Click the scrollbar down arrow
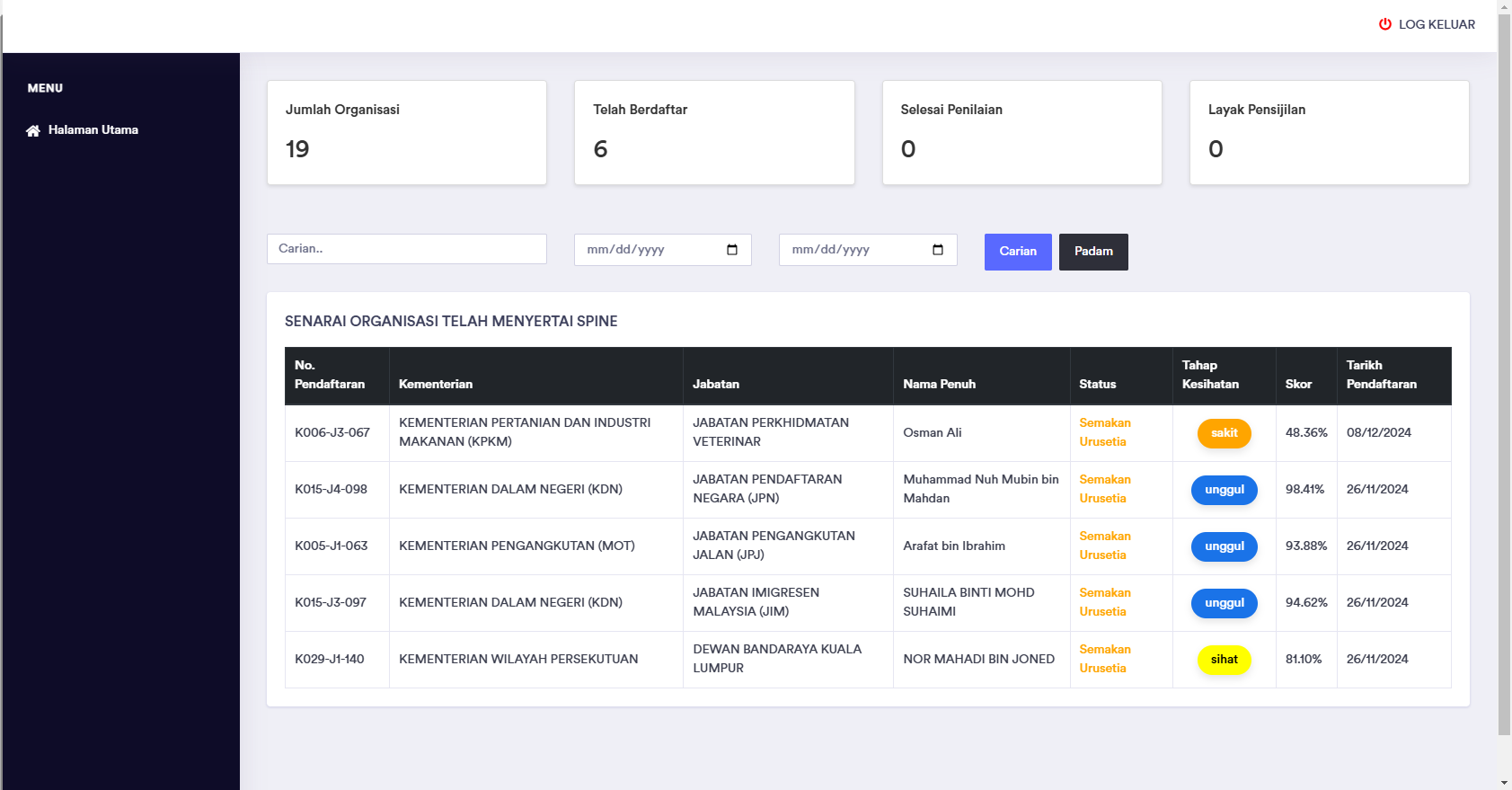 pos(1504,782)
